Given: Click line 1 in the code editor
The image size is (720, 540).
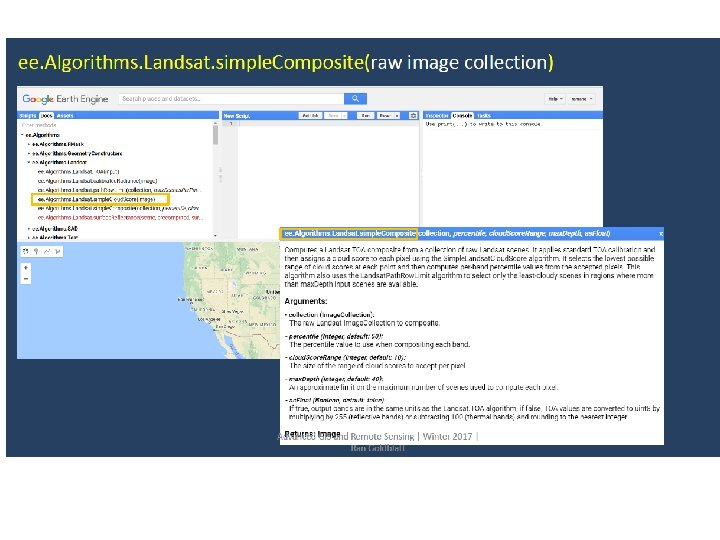Looking at the screenshot, I should 328,124.
